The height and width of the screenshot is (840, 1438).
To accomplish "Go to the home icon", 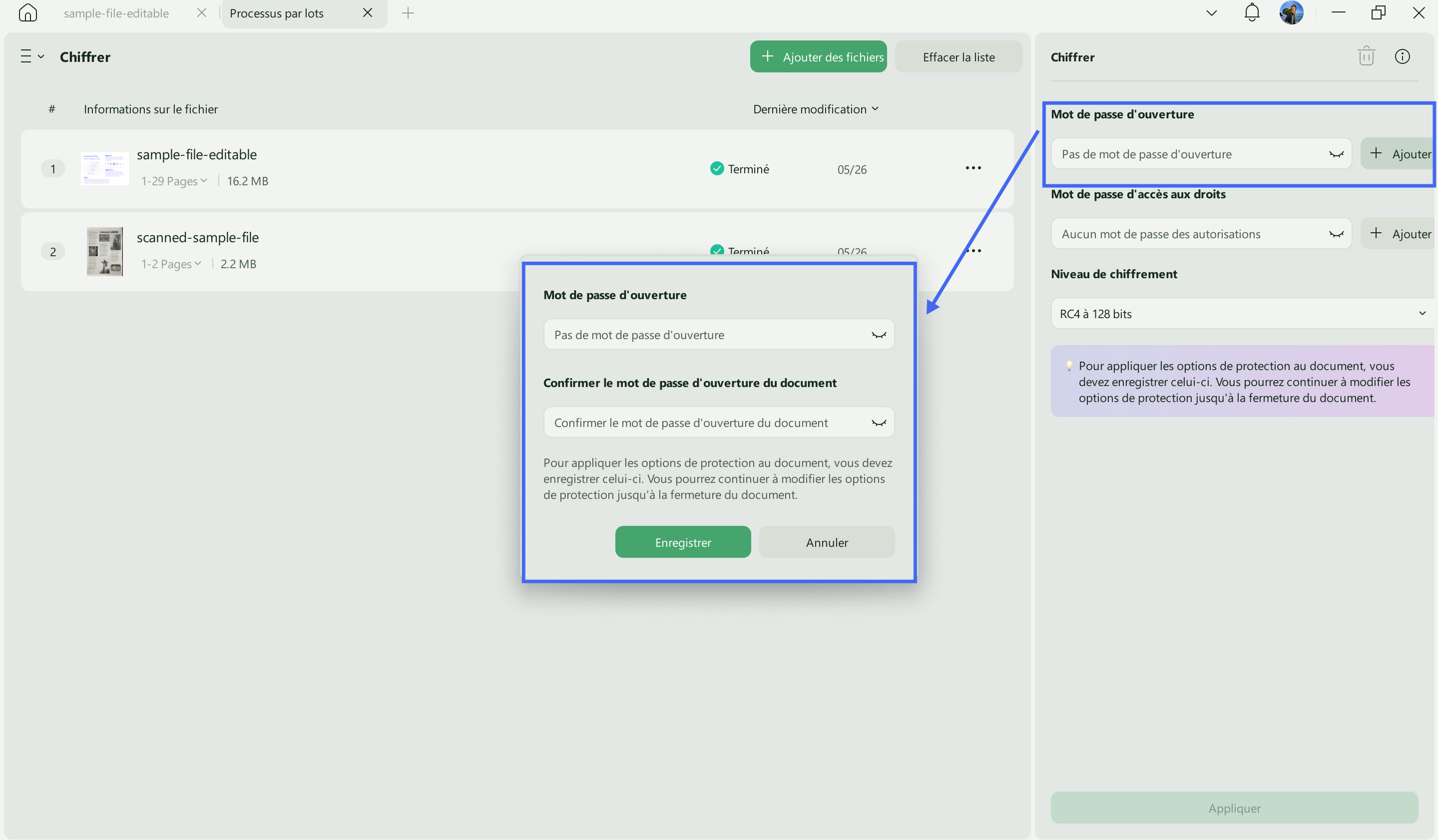I will tap(27, 12).
